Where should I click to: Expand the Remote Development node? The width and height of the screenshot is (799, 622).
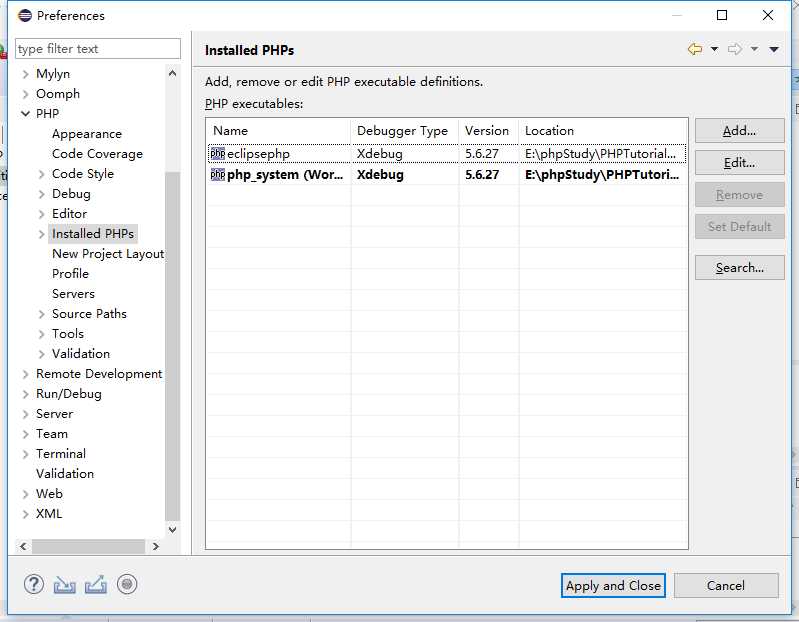(x=25, y=374)
